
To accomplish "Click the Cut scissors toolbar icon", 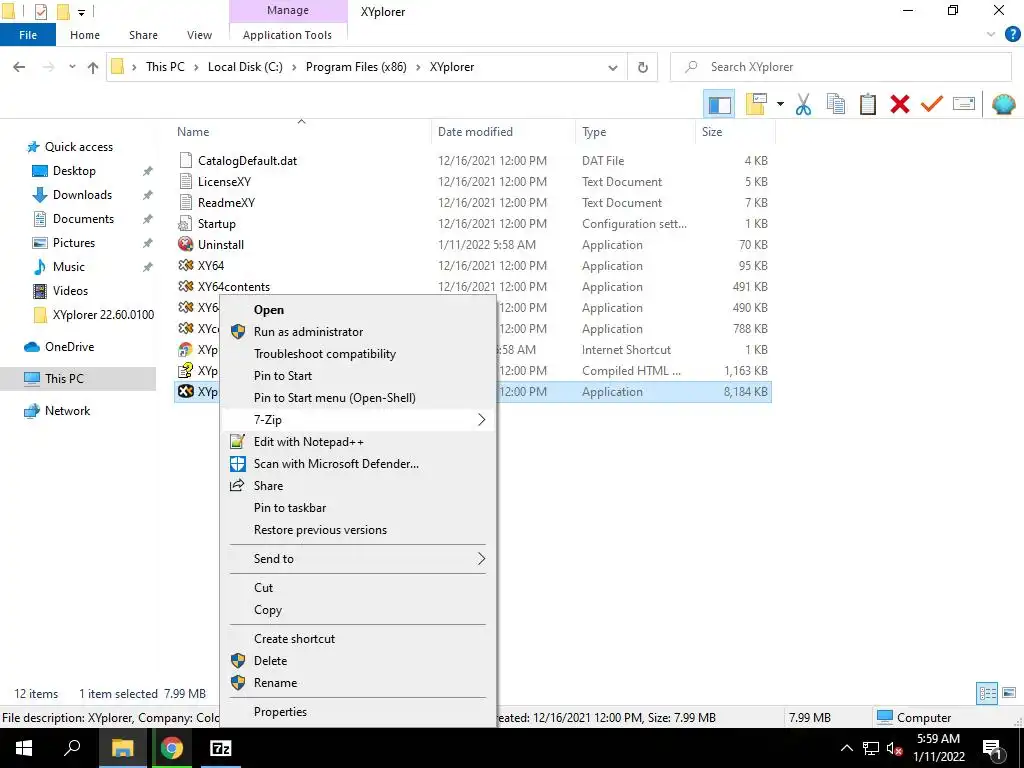I will (803, 104).
